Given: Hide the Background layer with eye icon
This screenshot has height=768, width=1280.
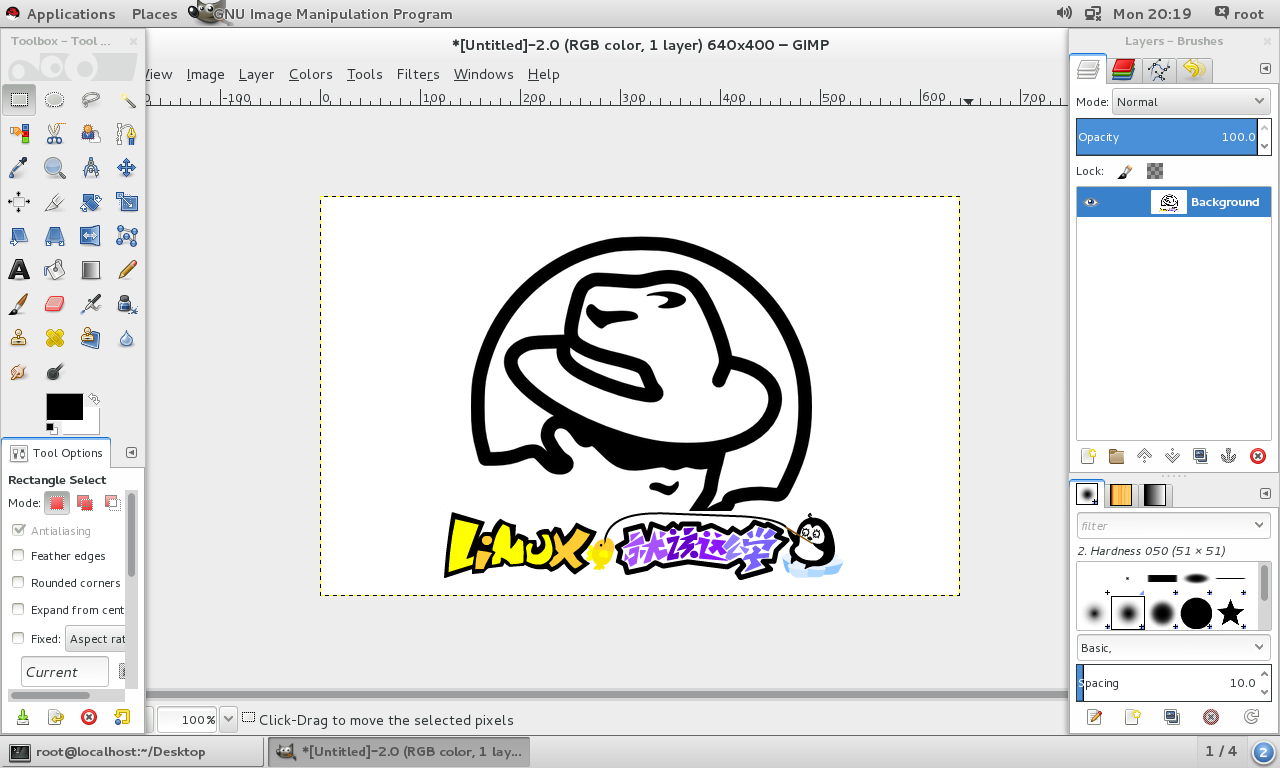Looking at the screenshot, I should pyautogui.click(x=1091, y=202).
